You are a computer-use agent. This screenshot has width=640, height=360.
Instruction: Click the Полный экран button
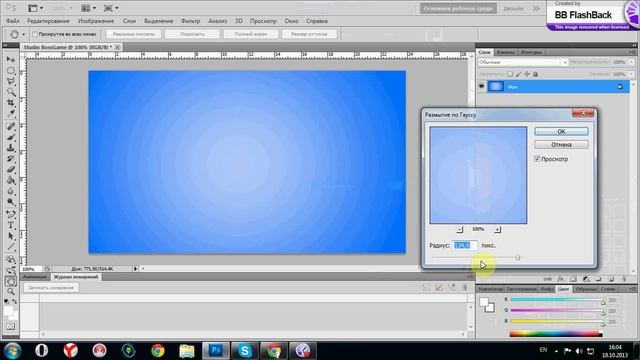[251, 34]
